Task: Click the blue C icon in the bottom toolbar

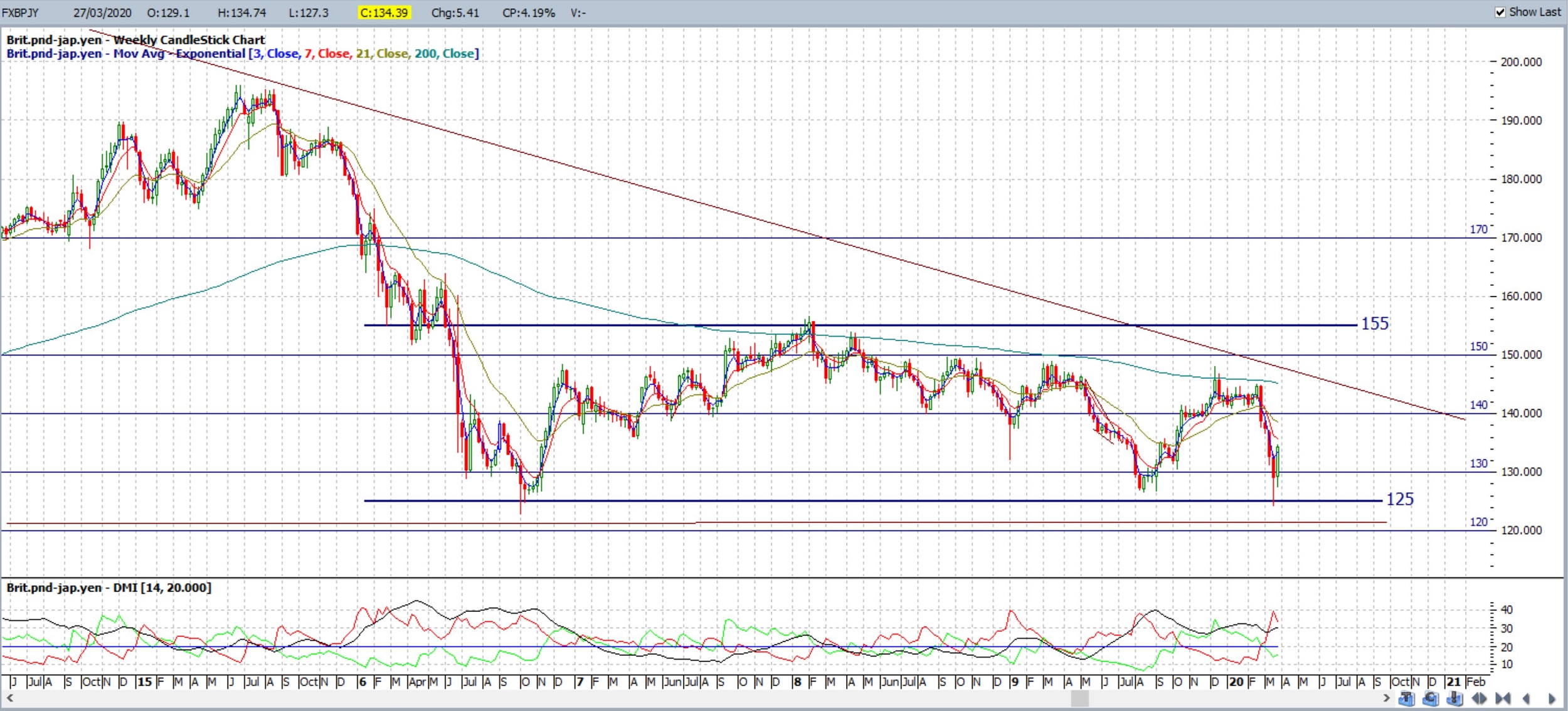Action: (1431, 698)
